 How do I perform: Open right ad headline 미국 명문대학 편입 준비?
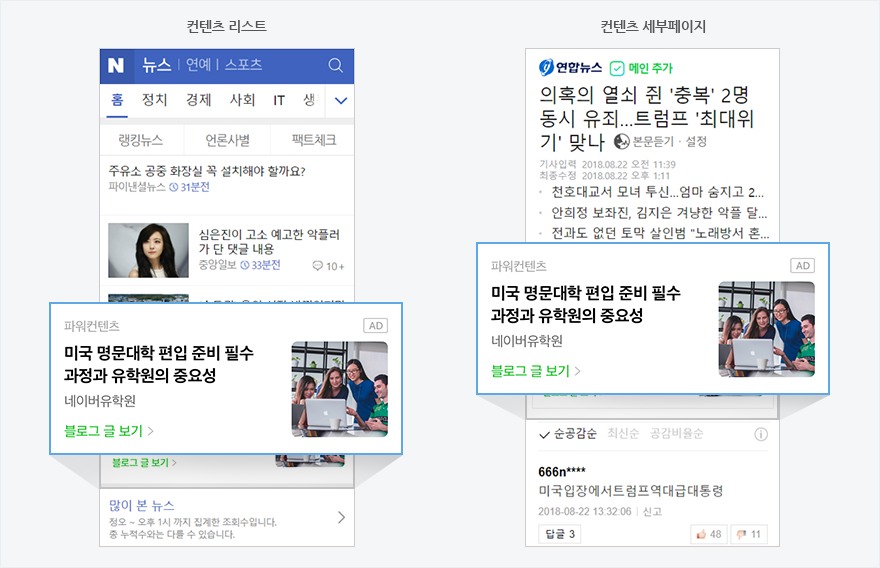pyautogui.click(x=586, y=304)
